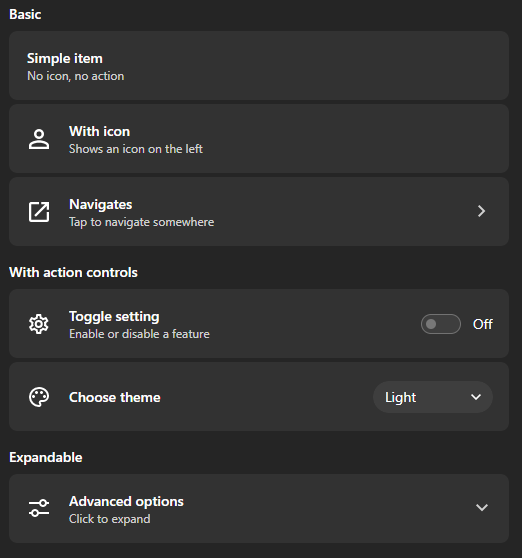The height and width of the screenshot is (558, 522).
Task: Click the sliders icon beside Advanced options
Action: pyautogui.click(x=39, y=508)
